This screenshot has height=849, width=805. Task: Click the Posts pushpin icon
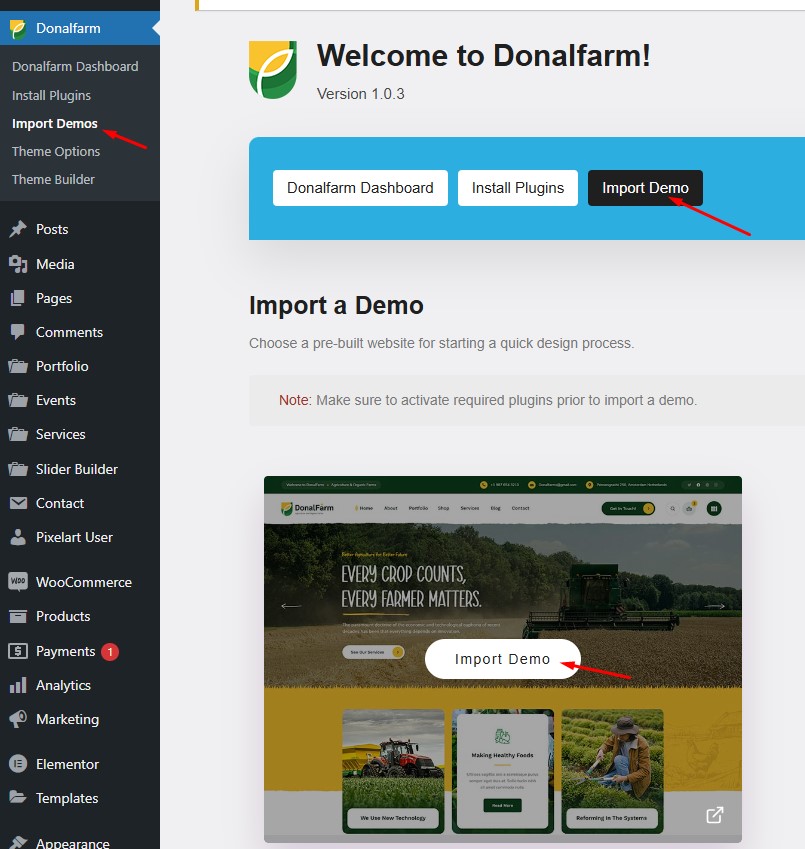tap(18, 229)
